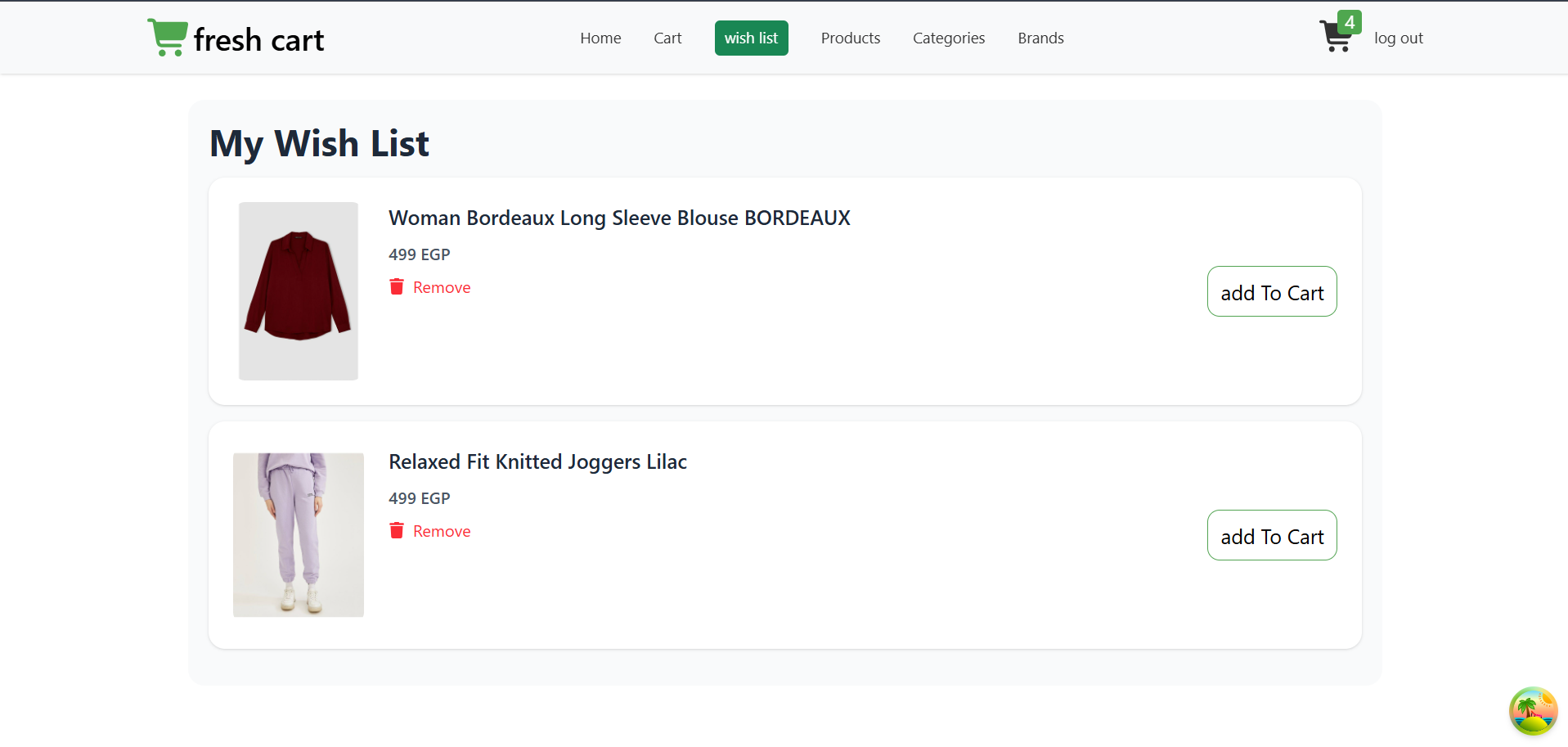Image resolution: width=1568 pixels, height=747 pixels.
Task: Open the shopping cart icon with badge
Action: tap(1334, 38)
